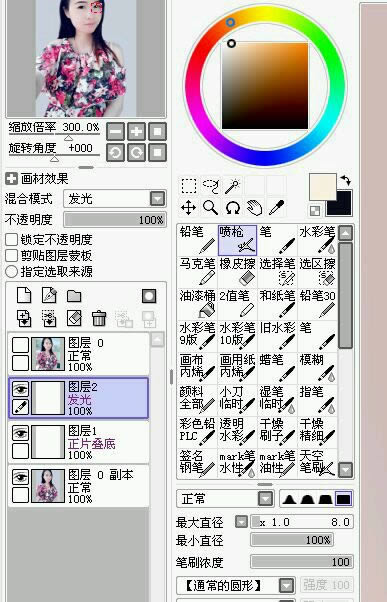This screenshot has height=602, width=387.
Task: Select the 图层 0 副本 layer
Action: point(78,486)
